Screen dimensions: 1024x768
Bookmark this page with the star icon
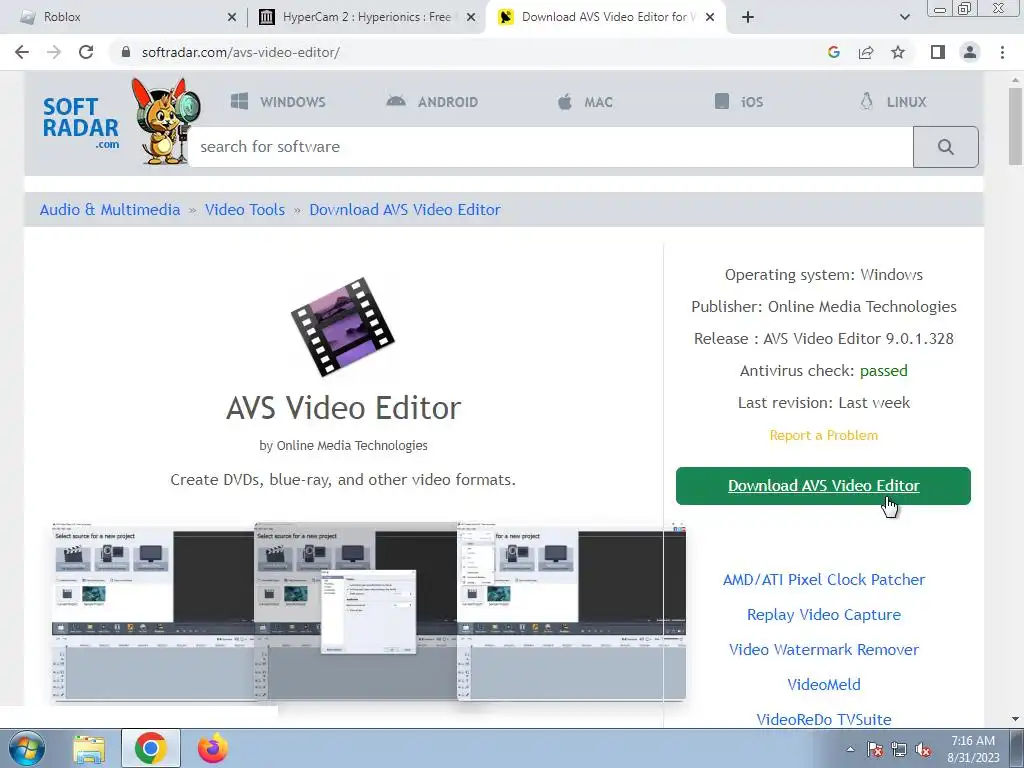pos(898,52)
